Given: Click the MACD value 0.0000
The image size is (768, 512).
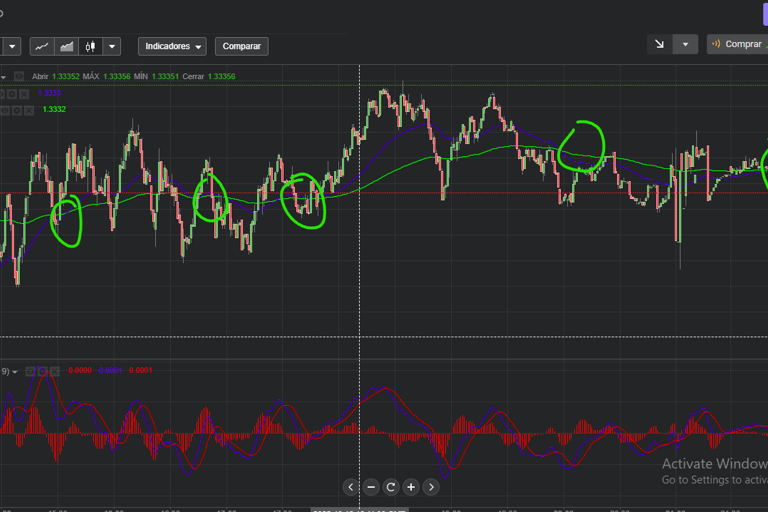Looking at the screenshot, I should [x=80, y=370].
